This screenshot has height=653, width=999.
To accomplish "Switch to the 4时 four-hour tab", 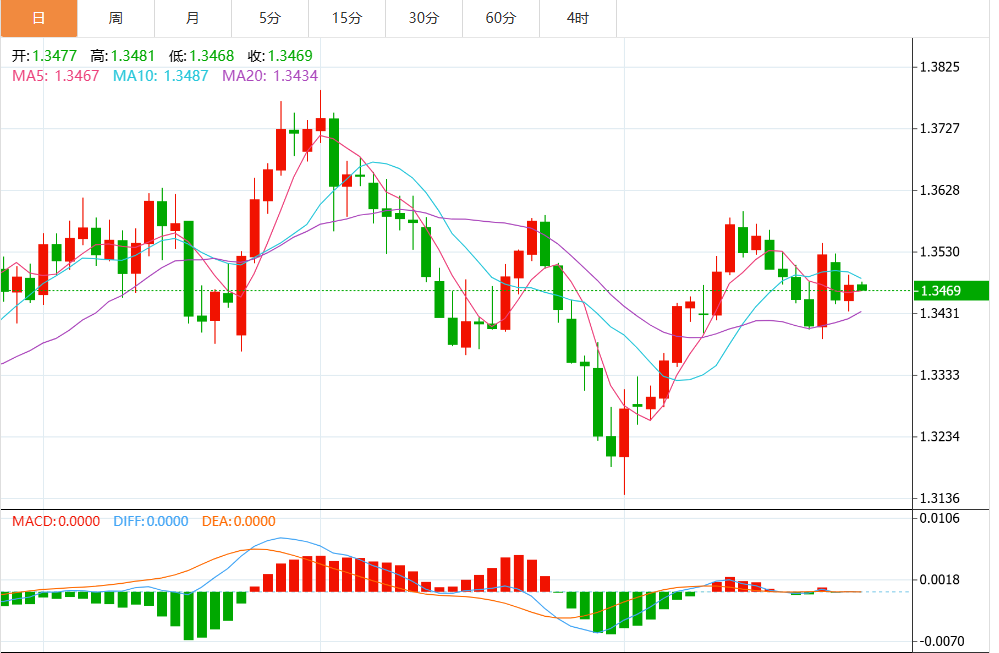I will pos(579,18).
